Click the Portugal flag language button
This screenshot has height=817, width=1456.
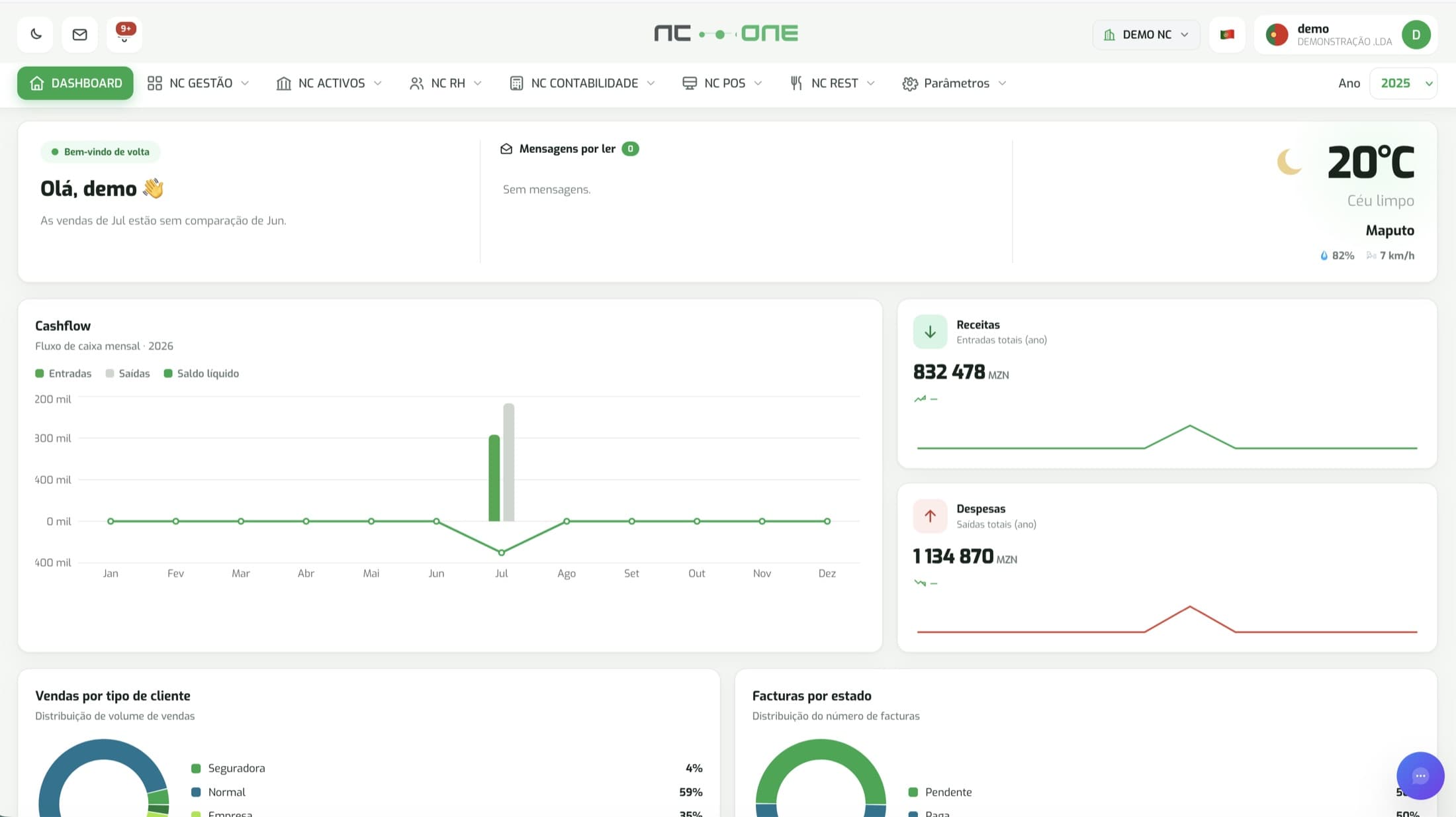pyautogui.click(x=1227, y=34)
